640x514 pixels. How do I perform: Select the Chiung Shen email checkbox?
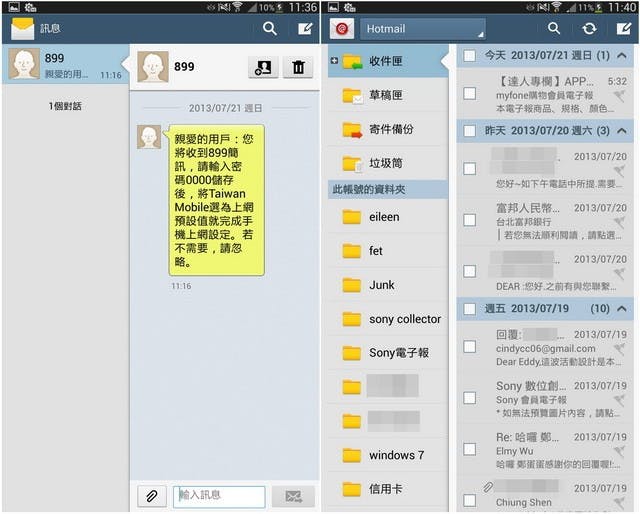[469, 501]
